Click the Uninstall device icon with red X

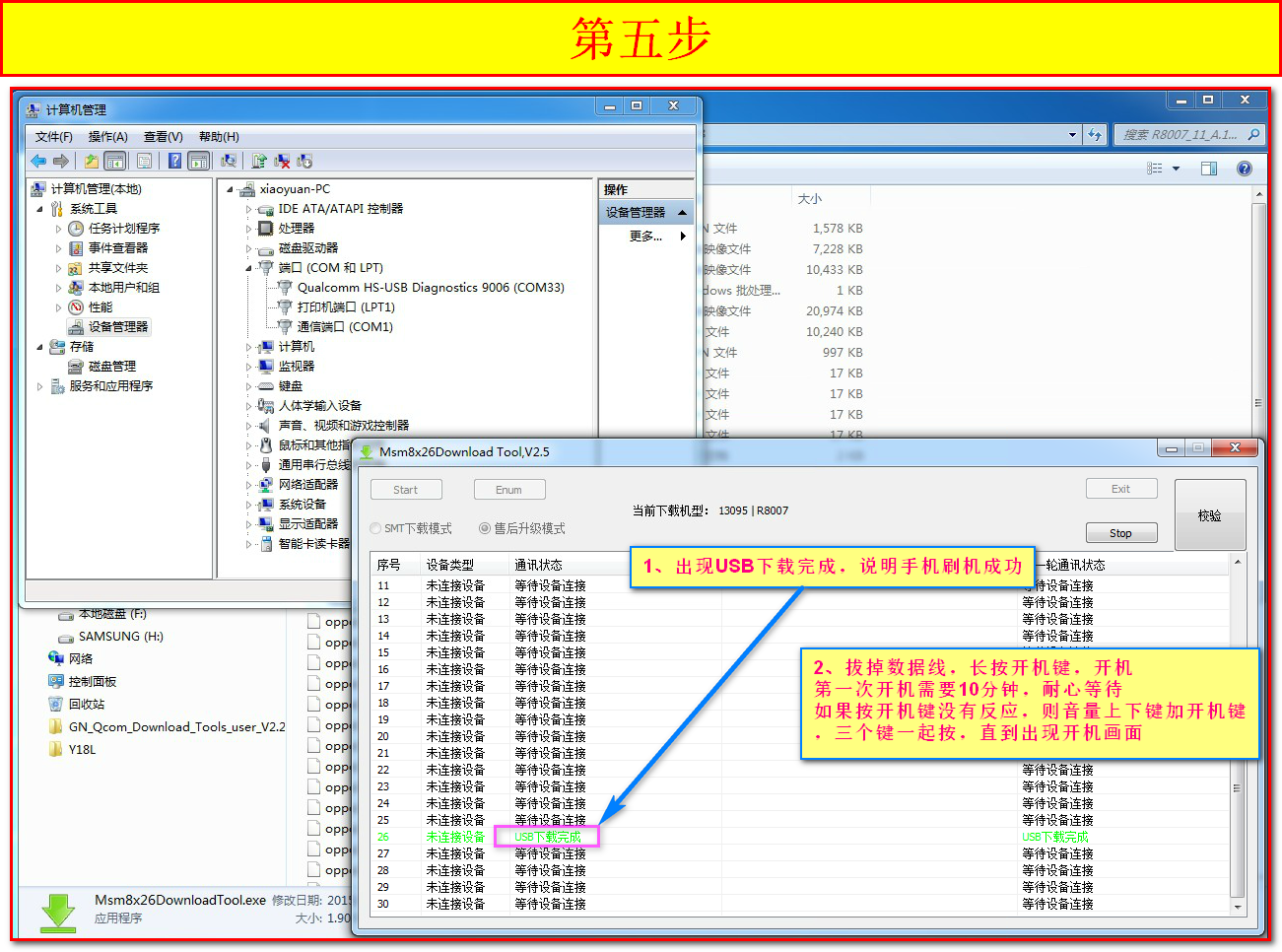tap(282, 161)
